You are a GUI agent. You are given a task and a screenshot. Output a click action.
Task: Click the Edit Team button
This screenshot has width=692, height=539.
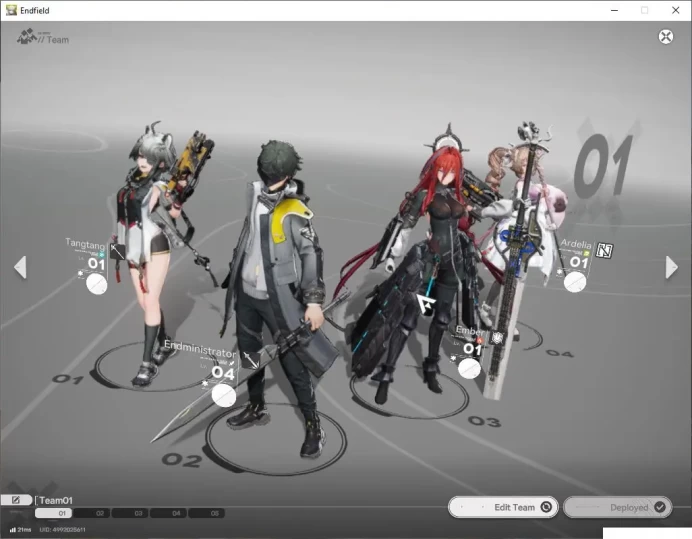click(x=503, y=507)
